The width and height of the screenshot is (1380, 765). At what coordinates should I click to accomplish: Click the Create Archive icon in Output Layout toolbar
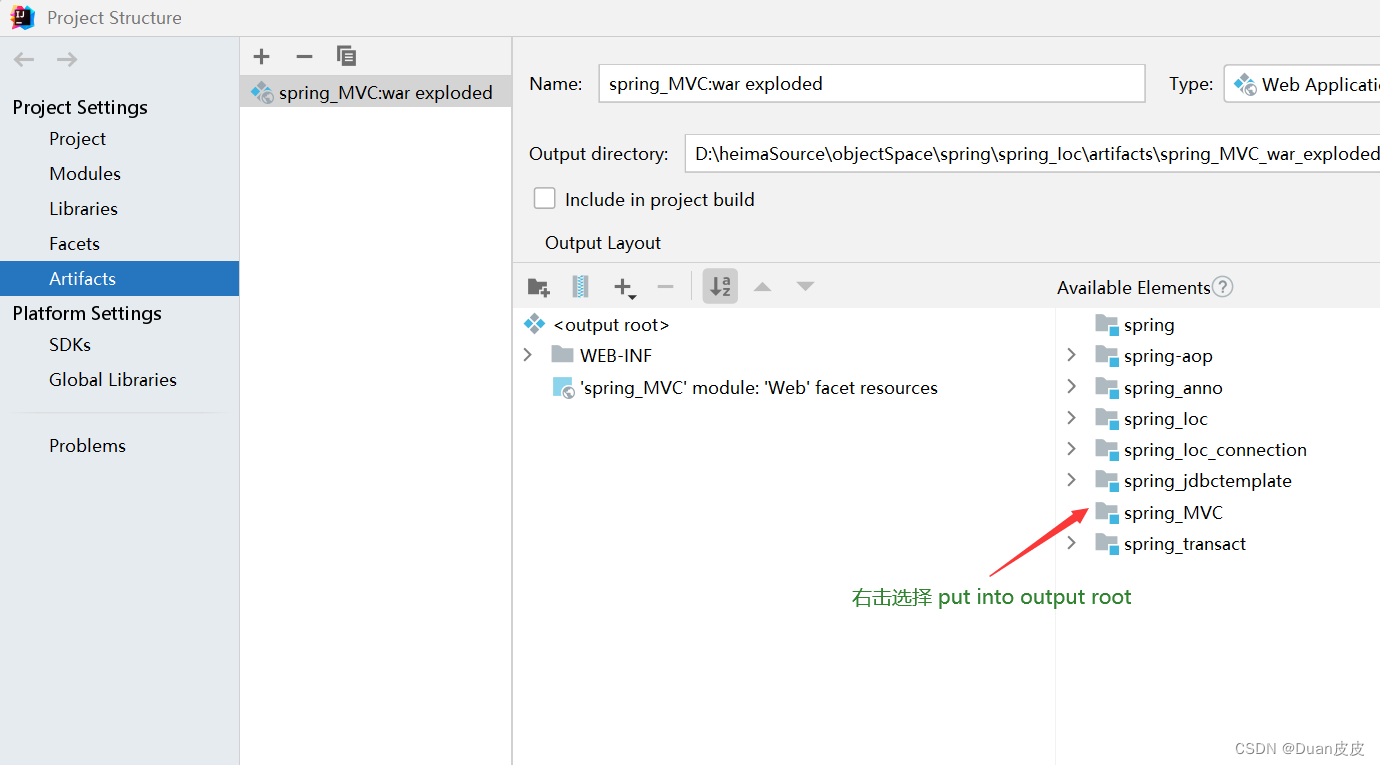pyautogui.click(x=580, y=287)
